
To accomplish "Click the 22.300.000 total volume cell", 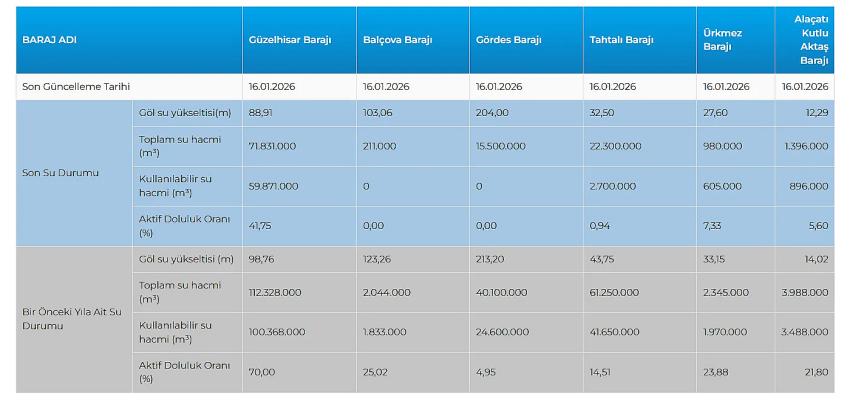I will (614, 146).
